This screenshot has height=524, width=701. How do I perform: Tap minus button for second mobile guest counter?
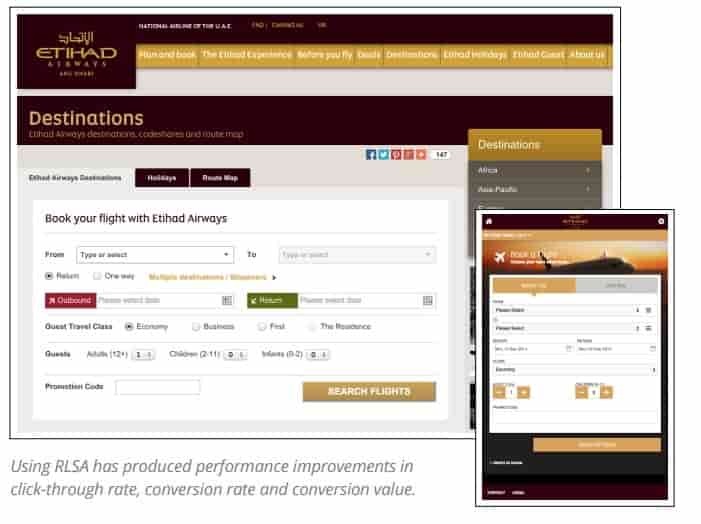click(x=582, y=393)
